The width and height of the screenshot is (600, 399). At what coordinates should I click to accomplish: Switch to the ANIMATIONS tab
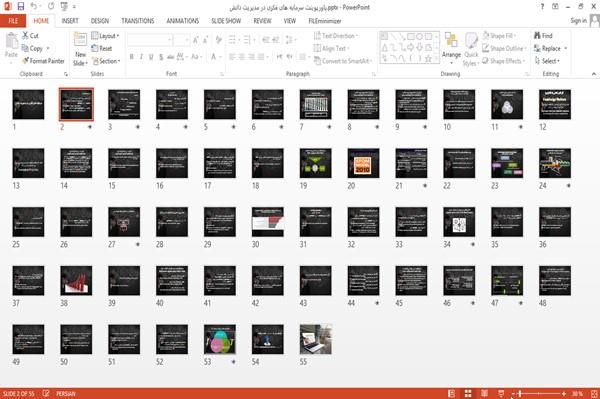183,21
